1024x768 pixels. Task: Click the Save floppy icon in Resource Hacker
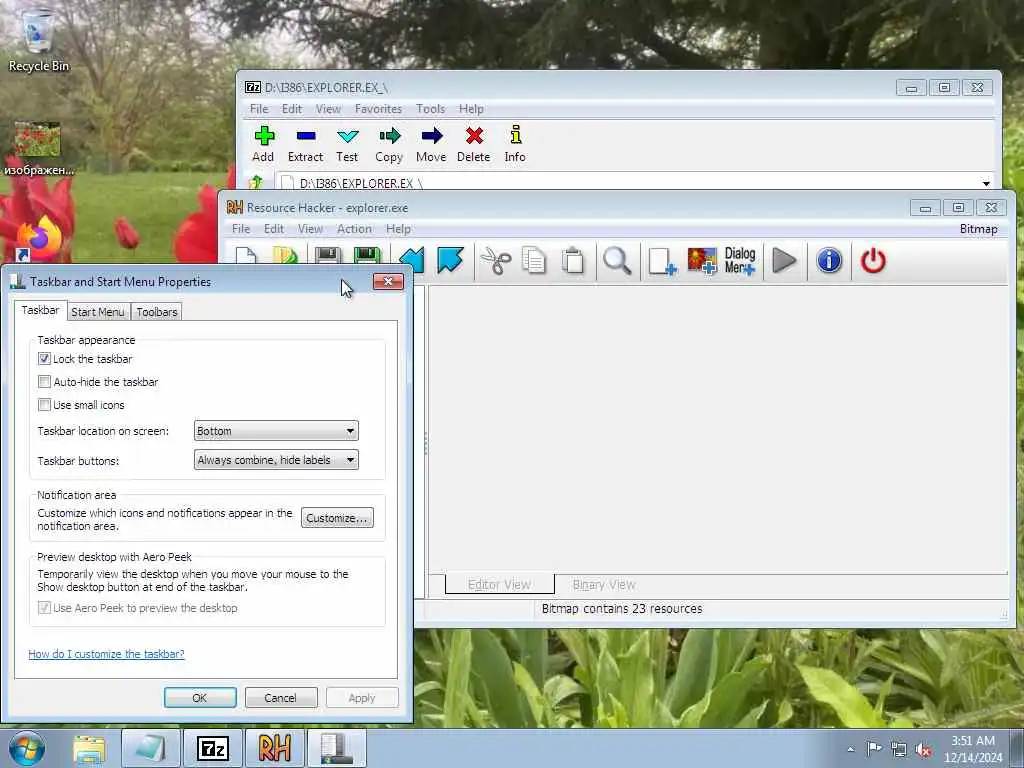pos(328,258)
